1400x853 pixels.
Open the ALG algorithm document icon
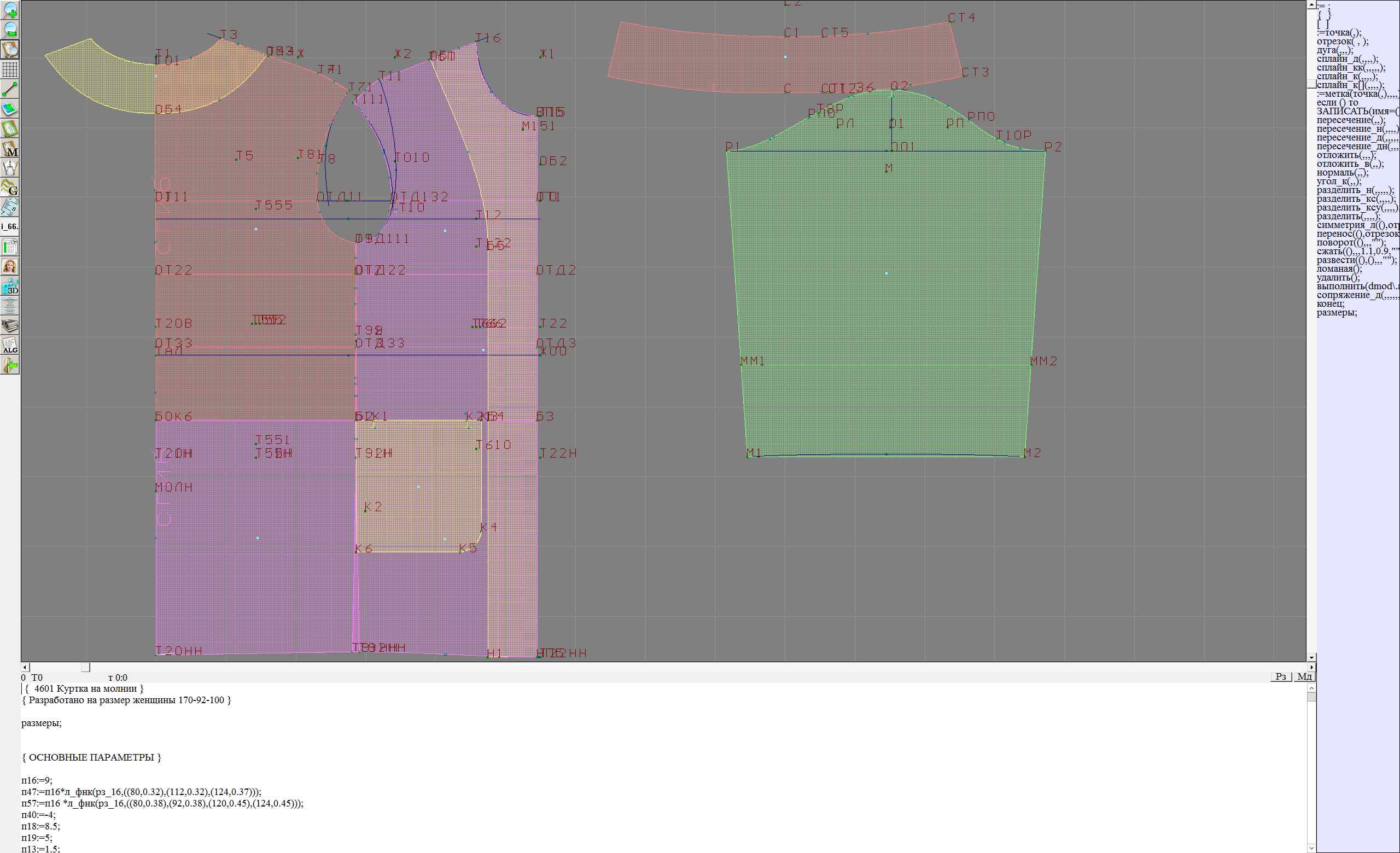(x=10, y=345)
